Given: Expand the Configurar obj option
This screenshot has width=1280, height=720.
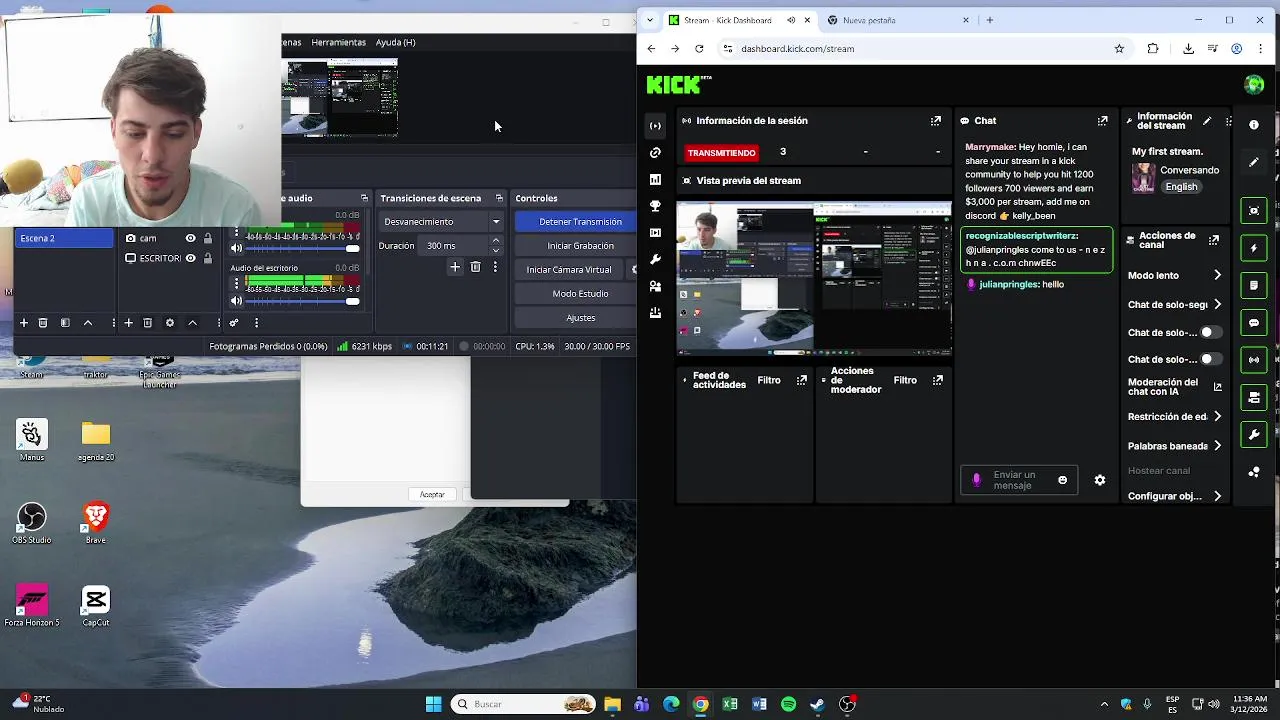Looking at the screenshot, I should (1217, 496).
